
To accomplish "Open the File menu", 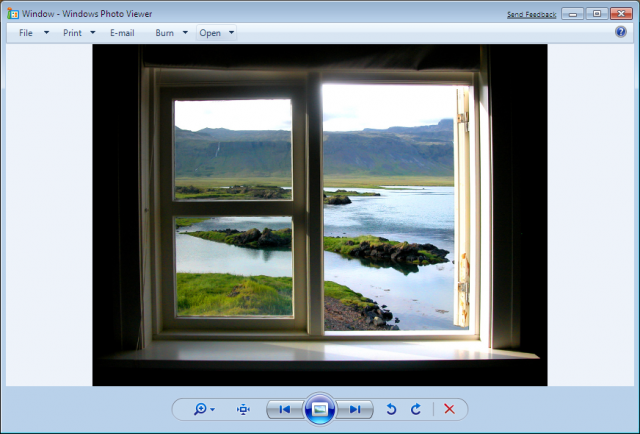I will (x=26, y=33).
